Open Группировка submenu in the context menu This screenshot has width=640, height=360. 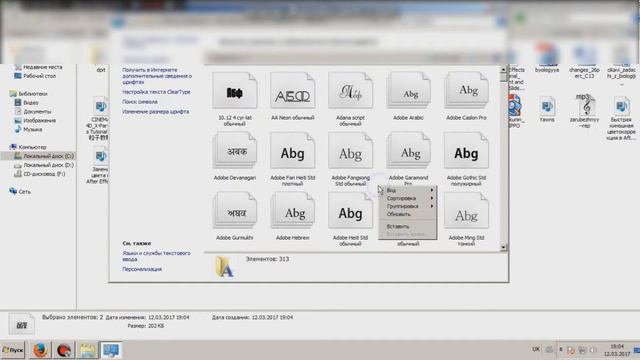coord(408,206)
